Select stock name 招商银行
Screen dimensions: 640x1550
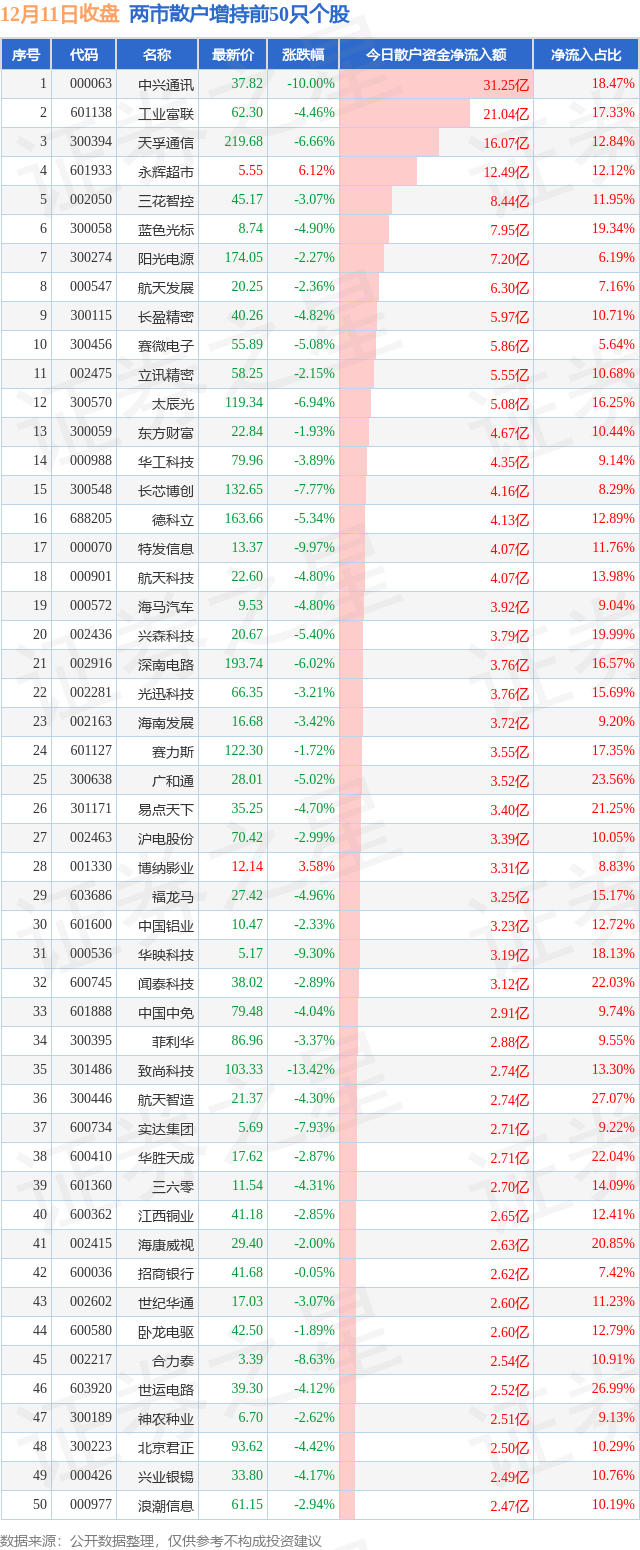(166, 1273)
